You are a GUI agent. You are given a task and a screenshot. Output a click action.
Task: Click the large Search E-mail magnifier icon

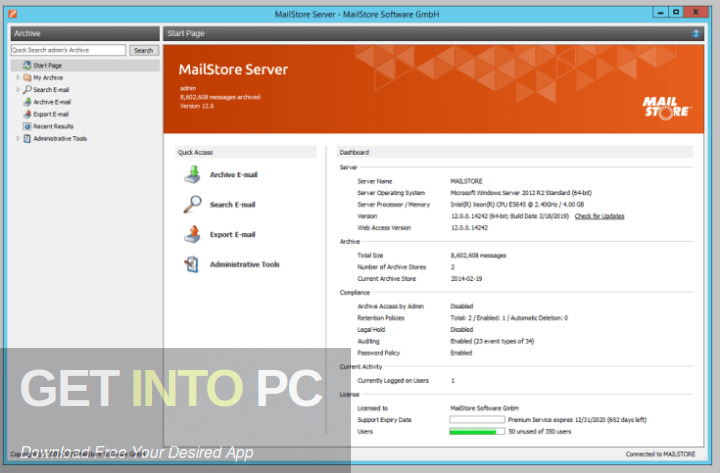pyautogui.click(x=193, y=204)
